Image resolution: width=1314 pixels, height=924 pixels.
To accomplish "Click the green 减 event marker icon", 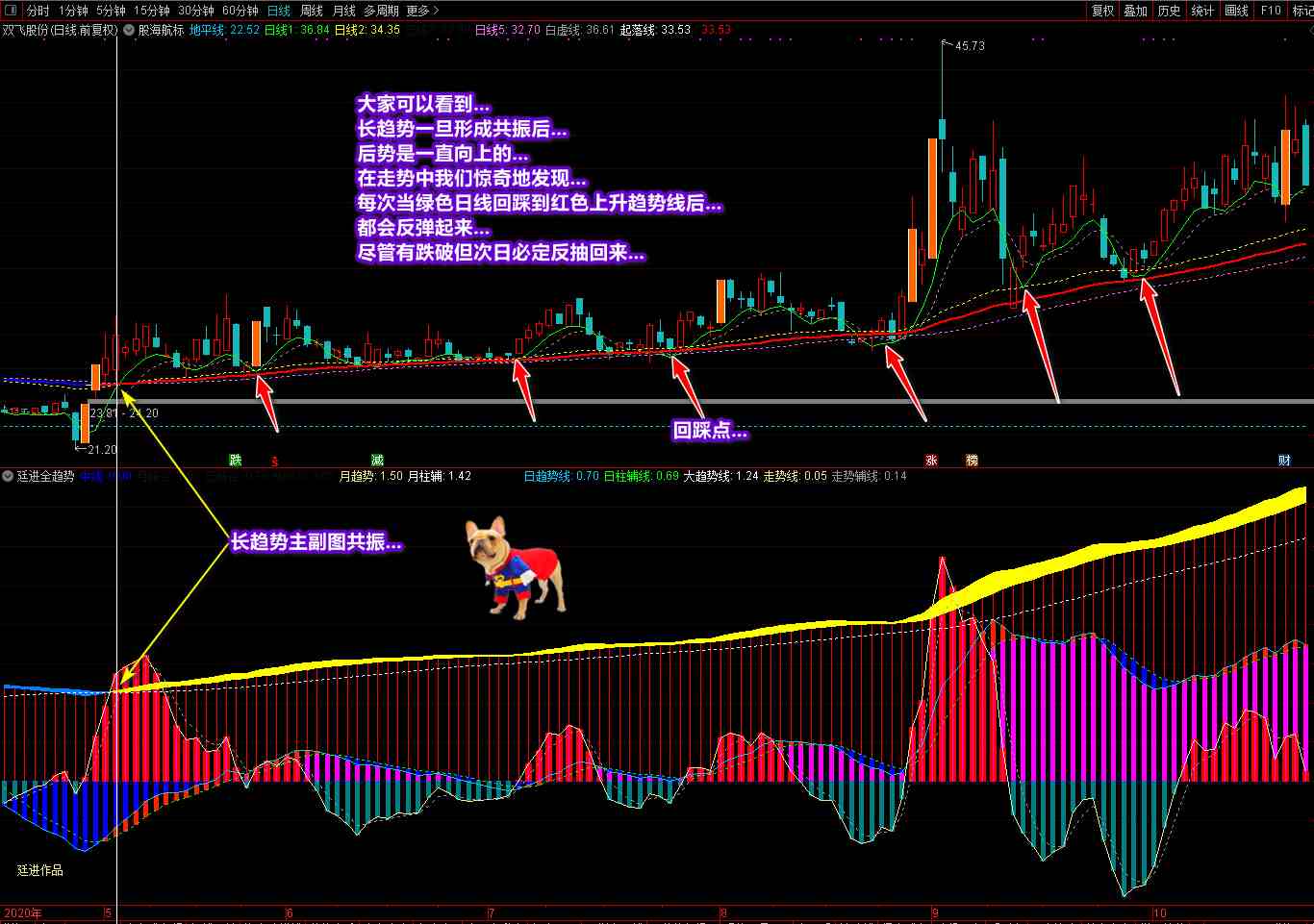I will coord(377,461).
